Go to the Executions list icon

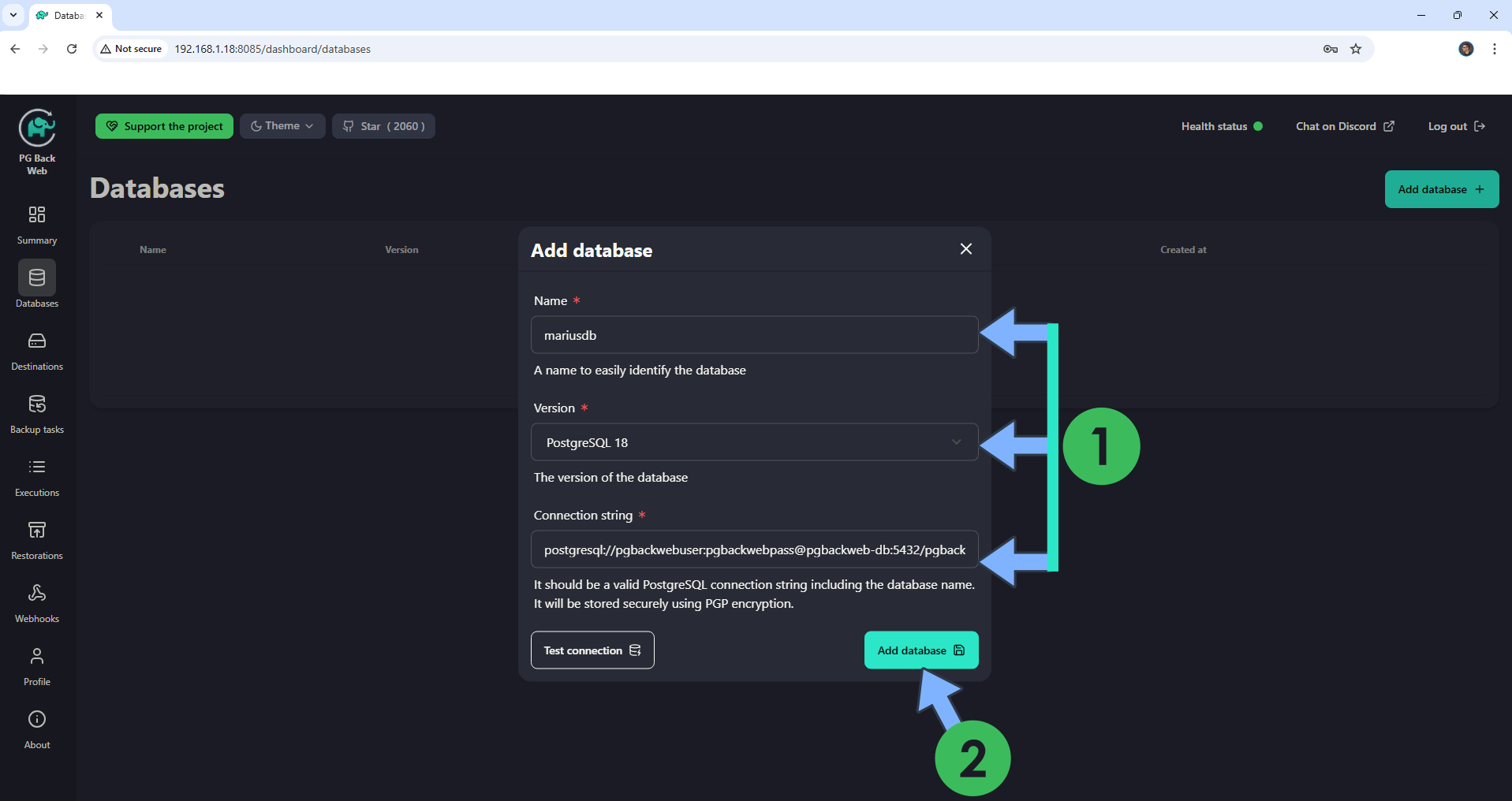pos(37,468)
